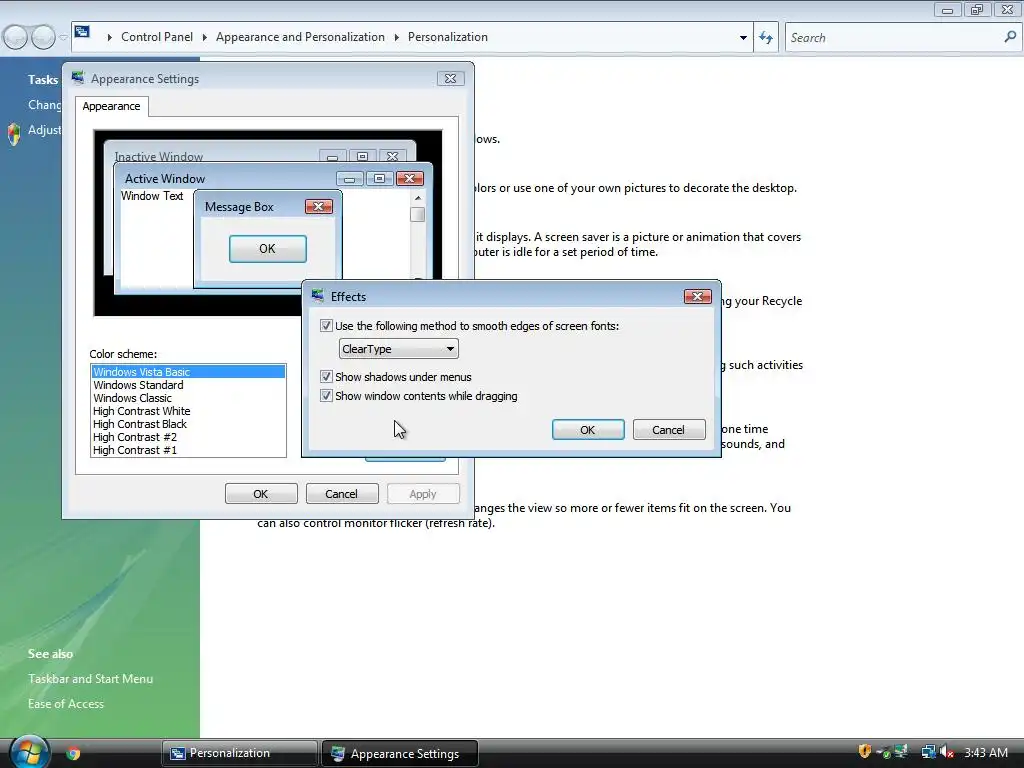Select High Contrast White scheme

pyautogui.click(x=188, y=411)
